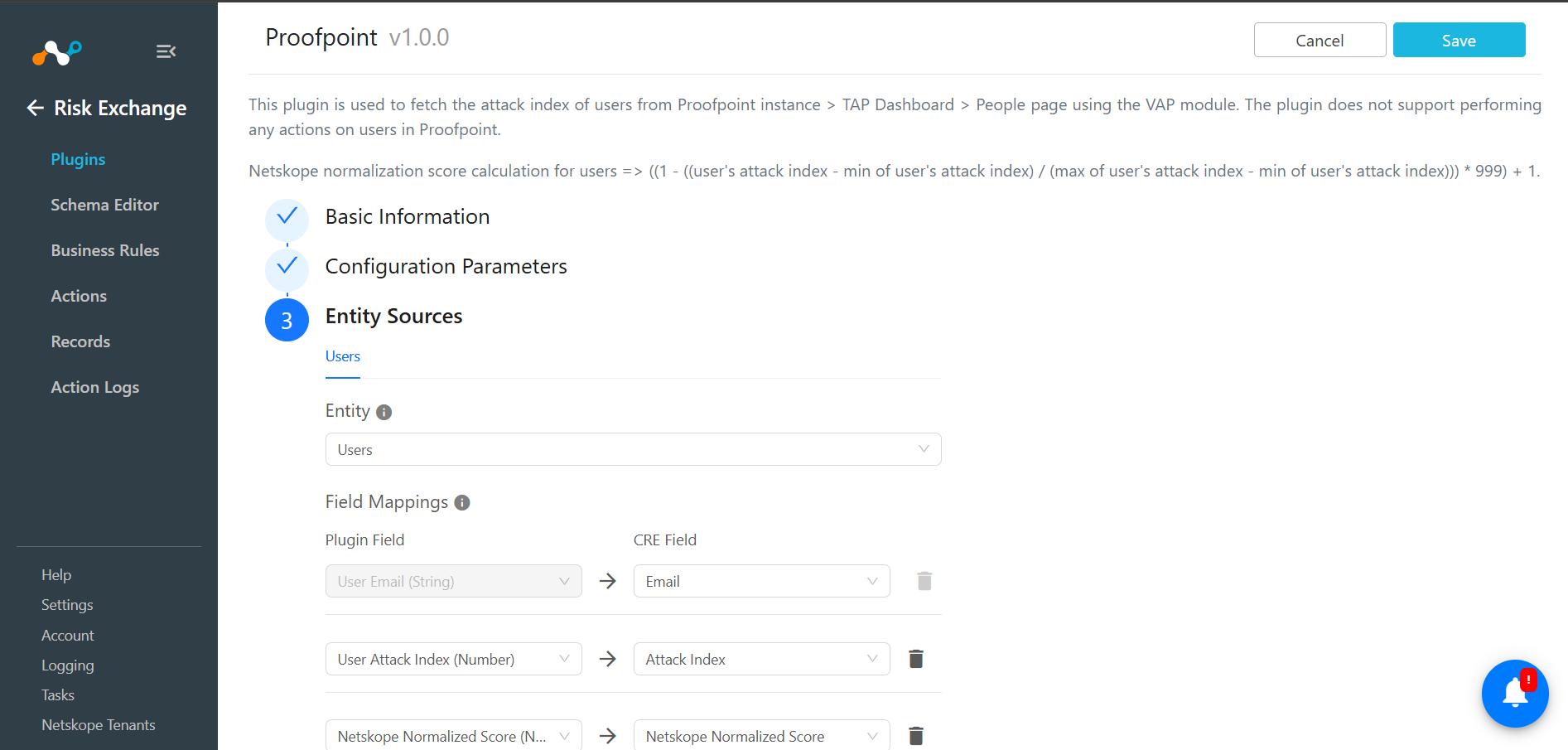Save the Proofpoint plugin configuration

1459,40
